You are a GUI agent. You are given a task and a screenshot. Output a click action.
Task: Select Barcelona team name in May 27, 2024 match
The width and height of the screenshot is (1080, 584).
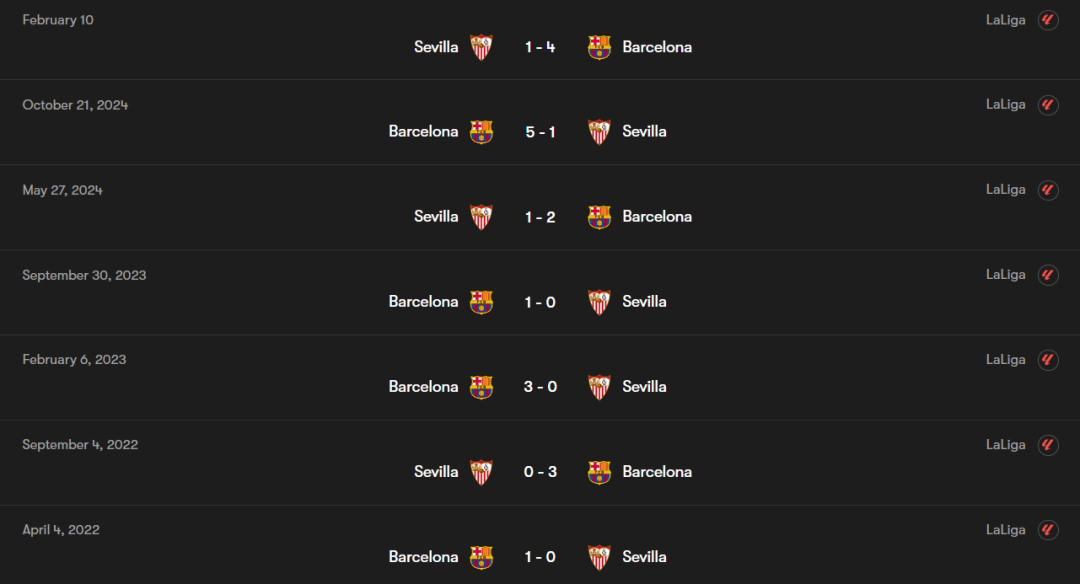[x=657, y=217]
